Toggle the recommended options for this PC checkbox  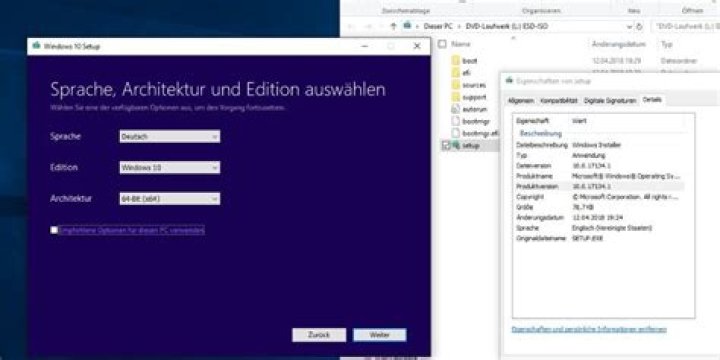pos(54,230)
